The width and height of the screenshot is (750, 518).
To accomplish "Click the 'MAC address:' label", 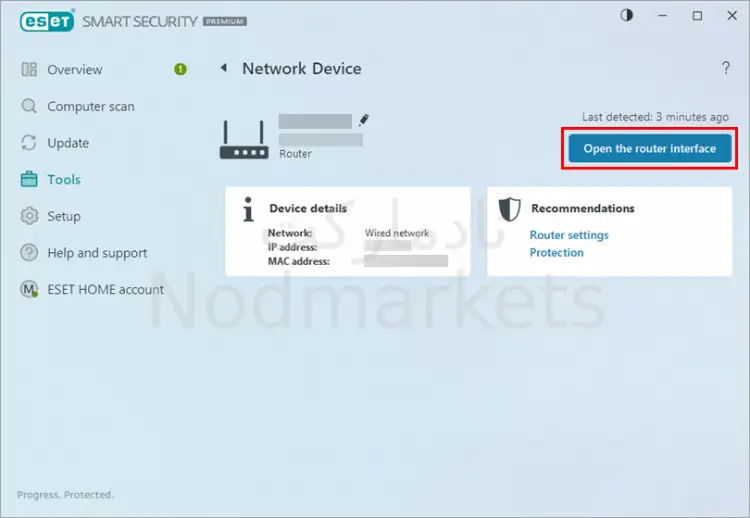I will point(298,262).
